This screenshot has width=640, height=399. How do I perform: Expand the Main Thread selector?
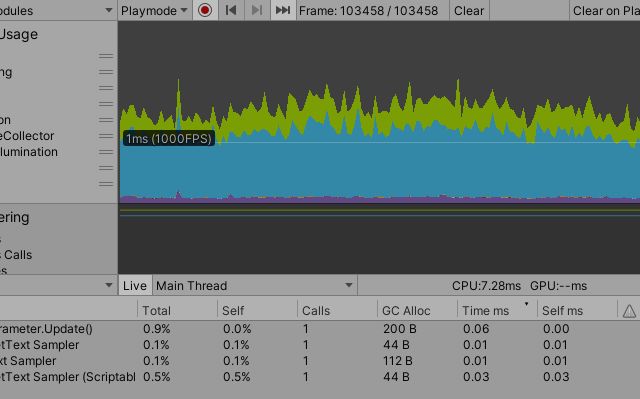click(x=254, y=286)
